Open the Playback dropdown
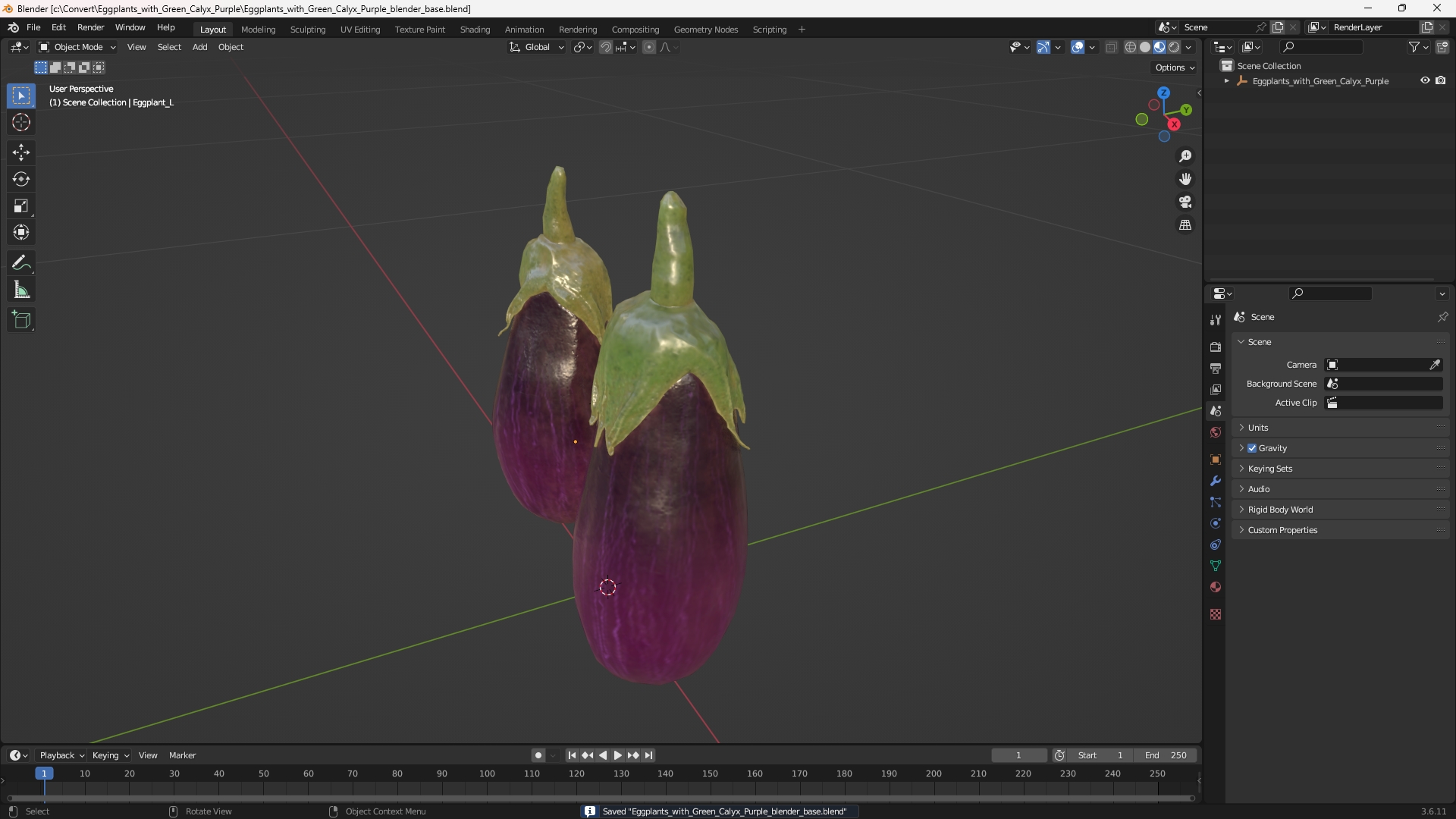This screenshot has height=819, width=1456. pyautogui.click(x=61, y=755)
